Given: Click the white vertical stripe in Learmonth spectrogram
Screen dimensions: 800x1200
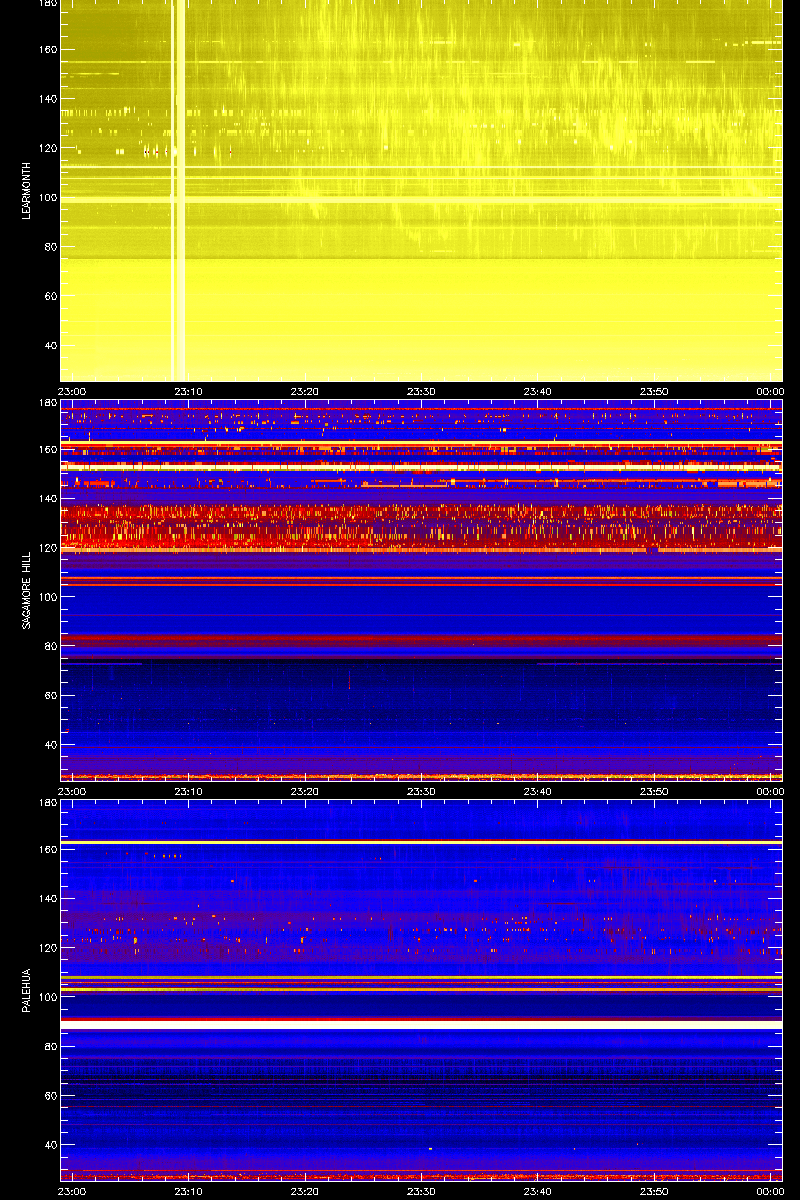Looking at the screenshot, I should pyautogui.click(x=179, y=190).
